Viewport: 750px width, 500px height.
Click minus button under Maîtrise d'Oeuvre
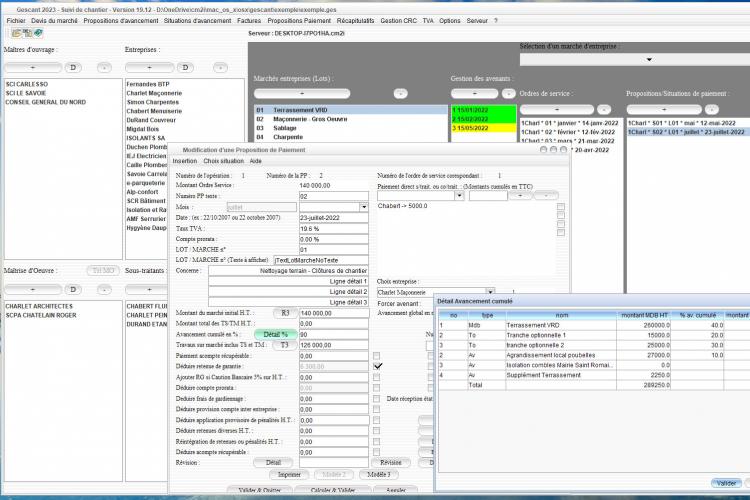(x=104, y=289)
